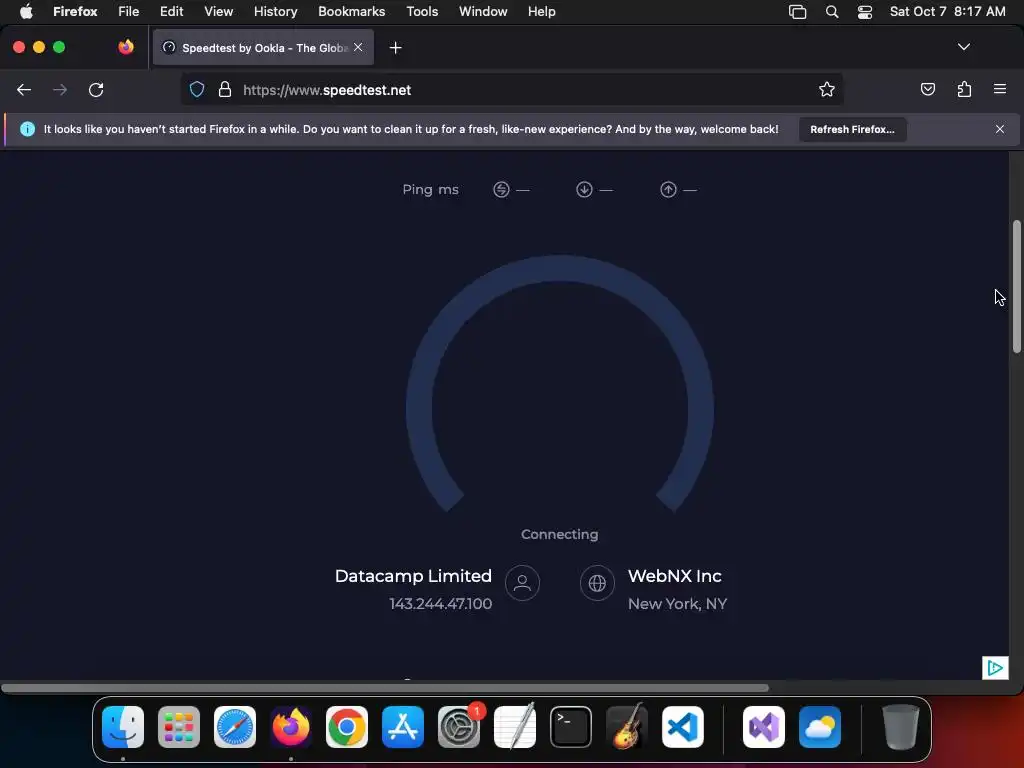Viewport: 1024px width, 768px height.
Task: Open the Extensions puzzle icon
Action: [964, 89]
